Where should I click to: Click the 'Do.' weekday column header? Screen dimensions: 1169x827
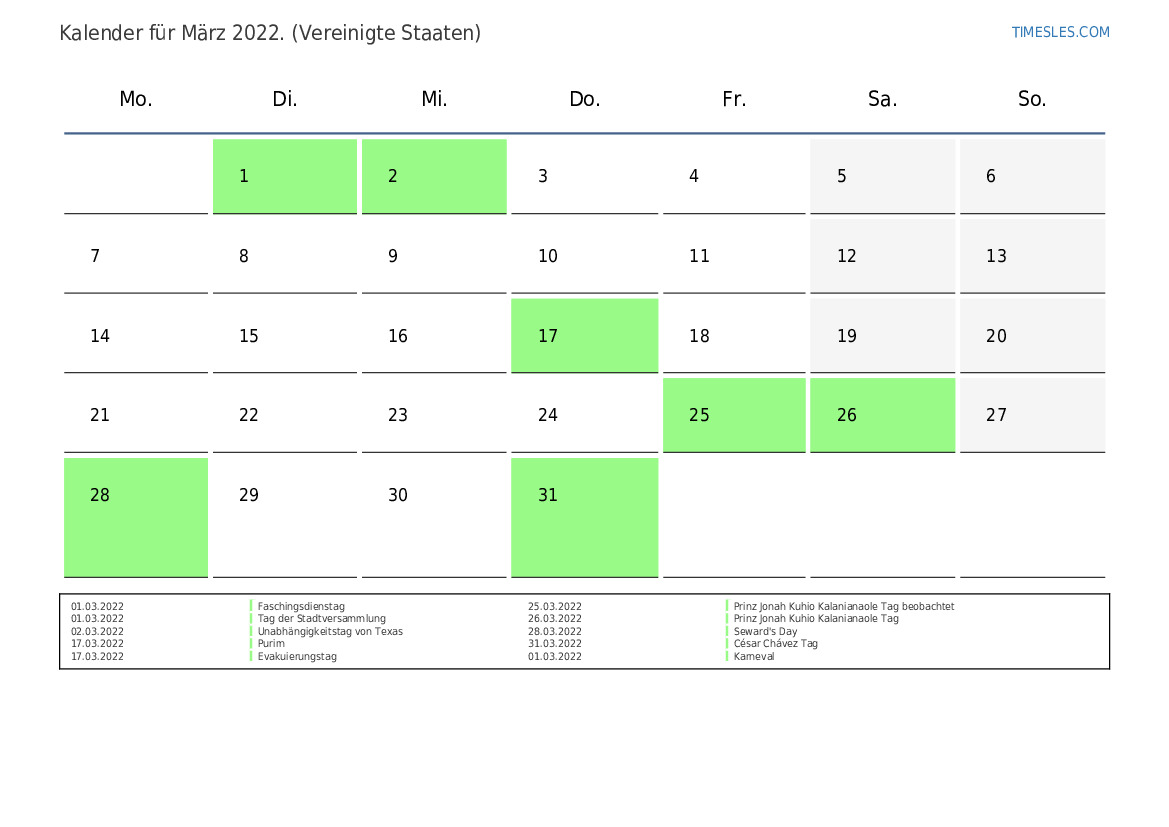(584, 99)
